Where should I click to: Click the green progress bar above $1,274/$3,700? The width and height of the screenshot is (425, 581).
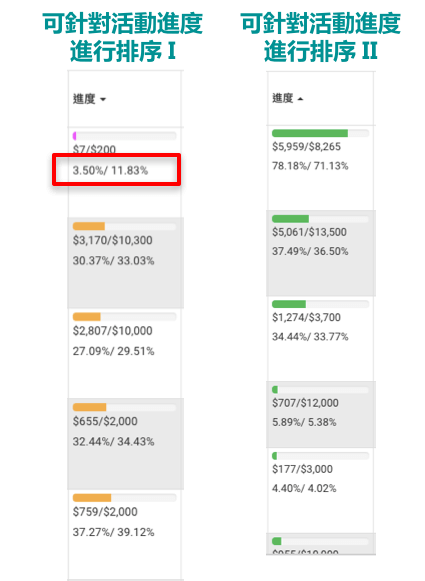coord(321,304)
